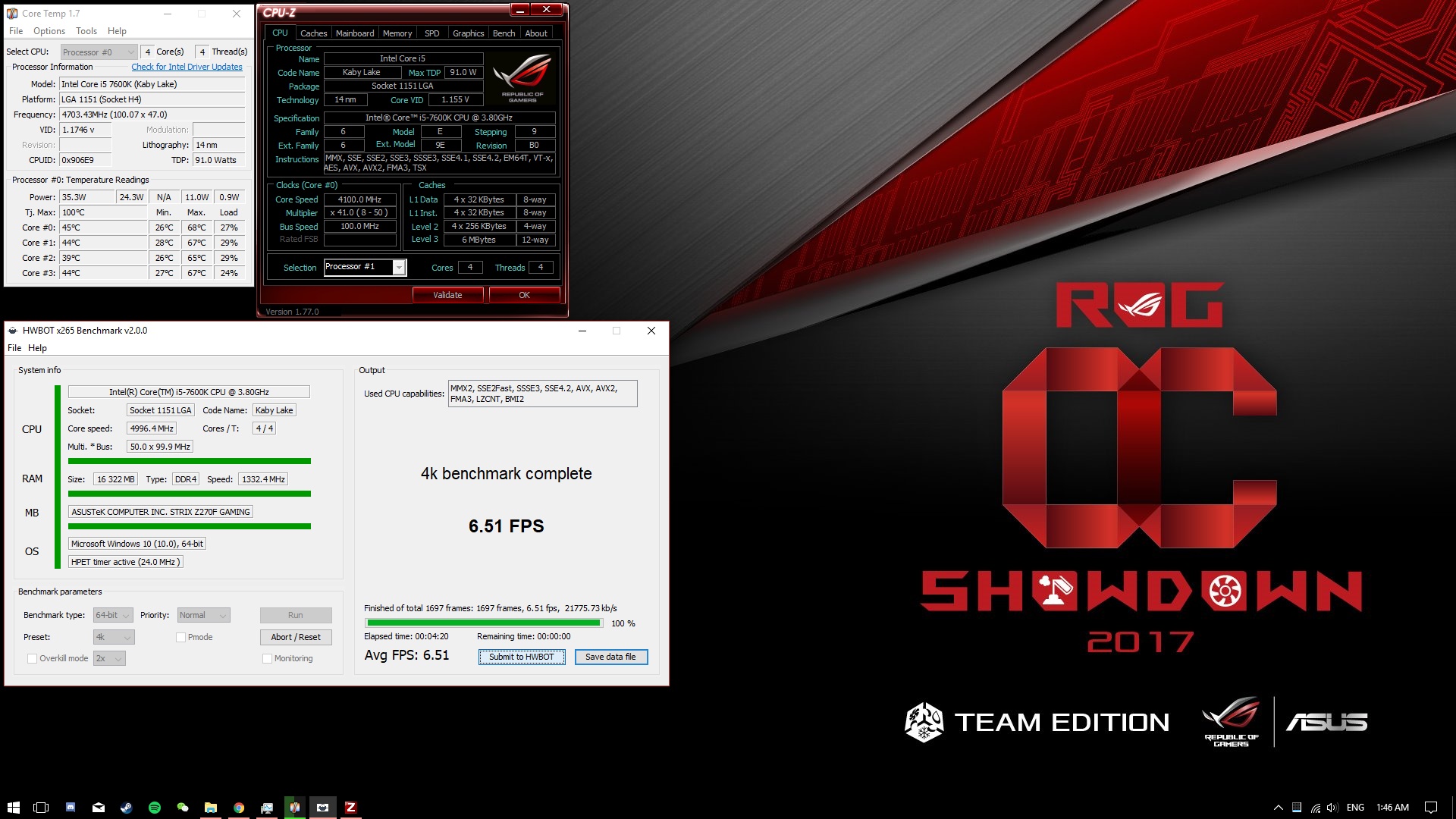The image size is (1456, 819).
Task: Open Core Temp Options menu
Action: (49, 31)
